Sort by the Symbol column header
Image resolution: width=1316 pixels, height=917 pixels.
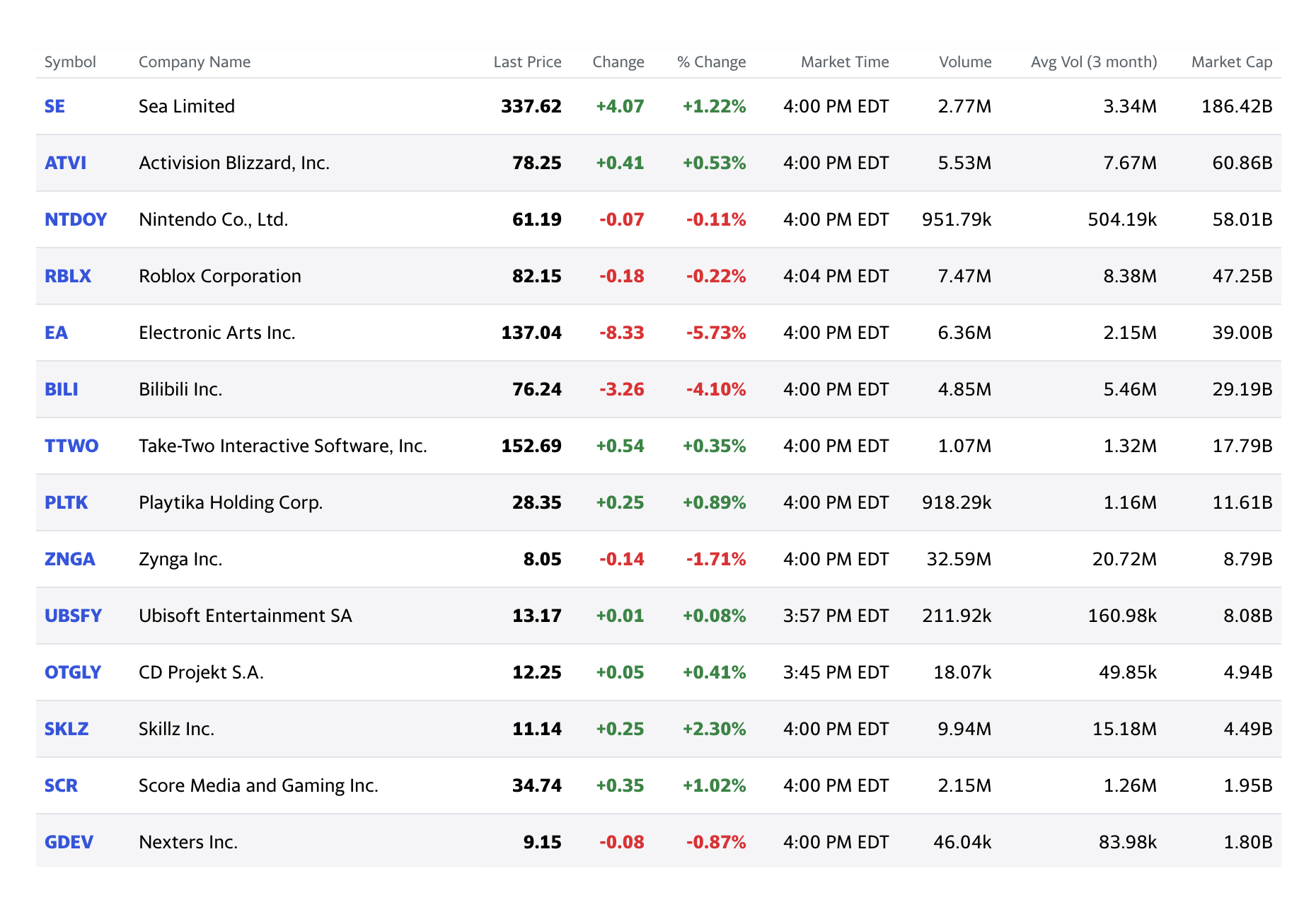click(70, 62)
